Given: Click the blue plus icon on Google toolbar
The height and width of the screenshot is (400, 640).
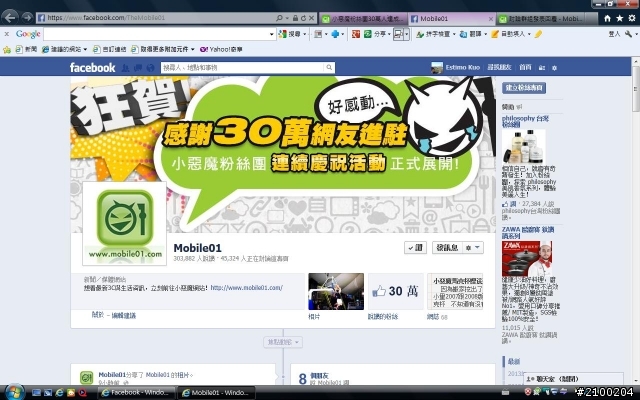Looking at the screenshot, I should pos(335,34).
